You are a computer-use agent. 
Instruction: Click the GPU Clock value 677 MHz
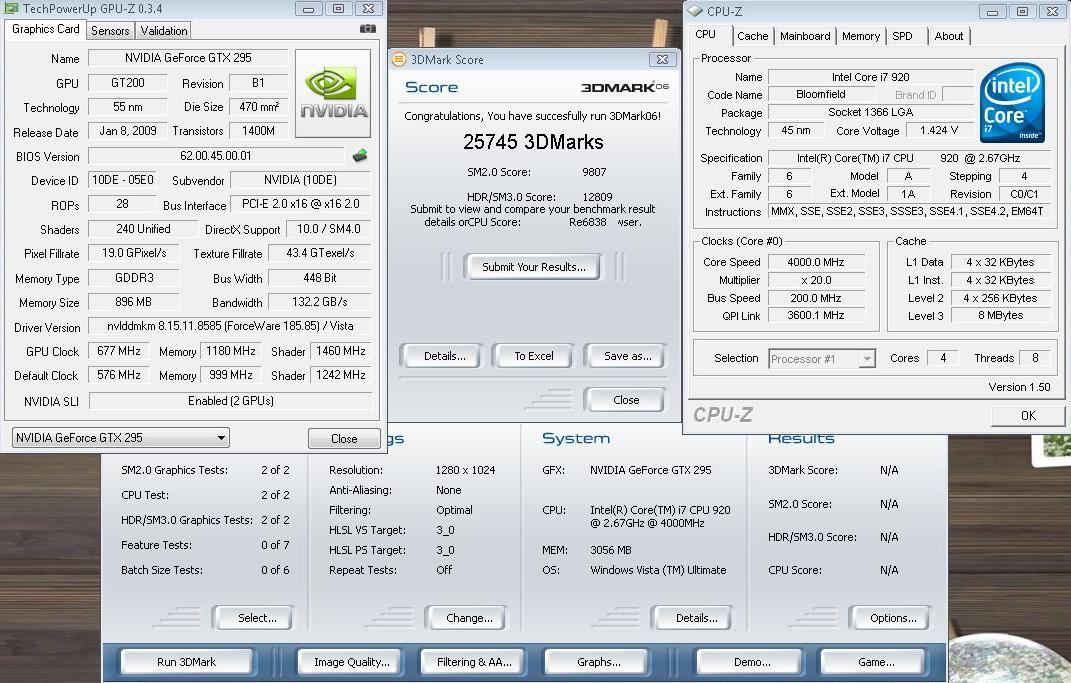coord(118,351)
